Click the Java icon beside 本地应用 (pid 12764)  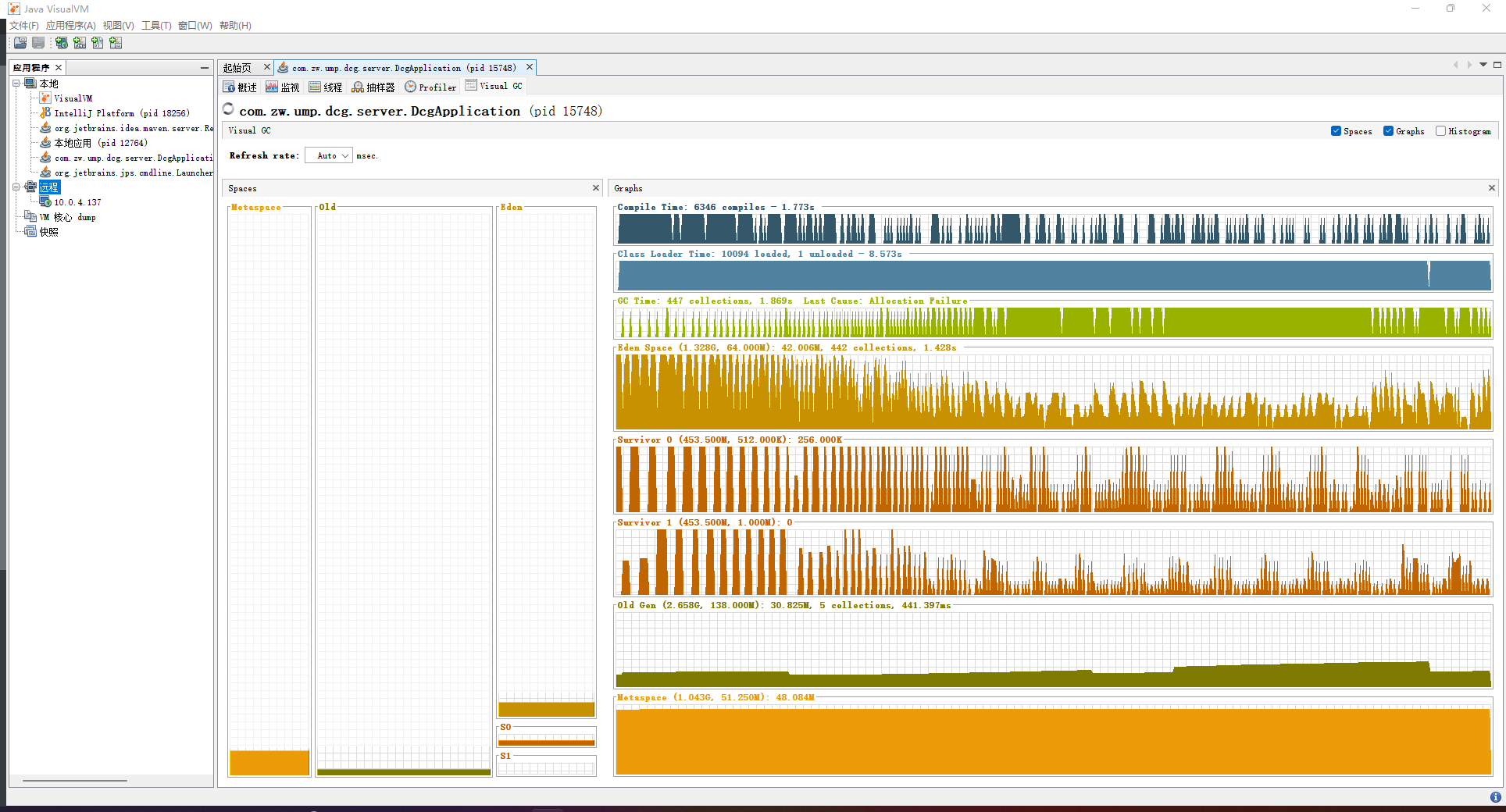[45, 143]
